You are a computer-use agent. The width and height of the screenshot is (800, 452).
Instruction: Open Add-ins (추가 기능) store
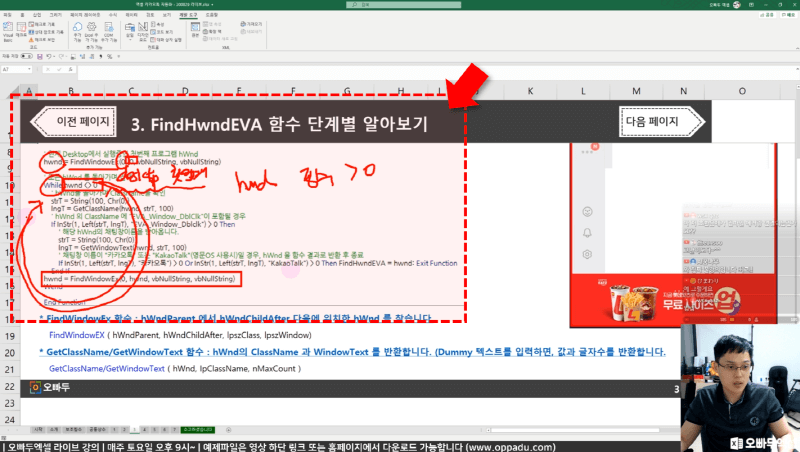pos(77,32)
